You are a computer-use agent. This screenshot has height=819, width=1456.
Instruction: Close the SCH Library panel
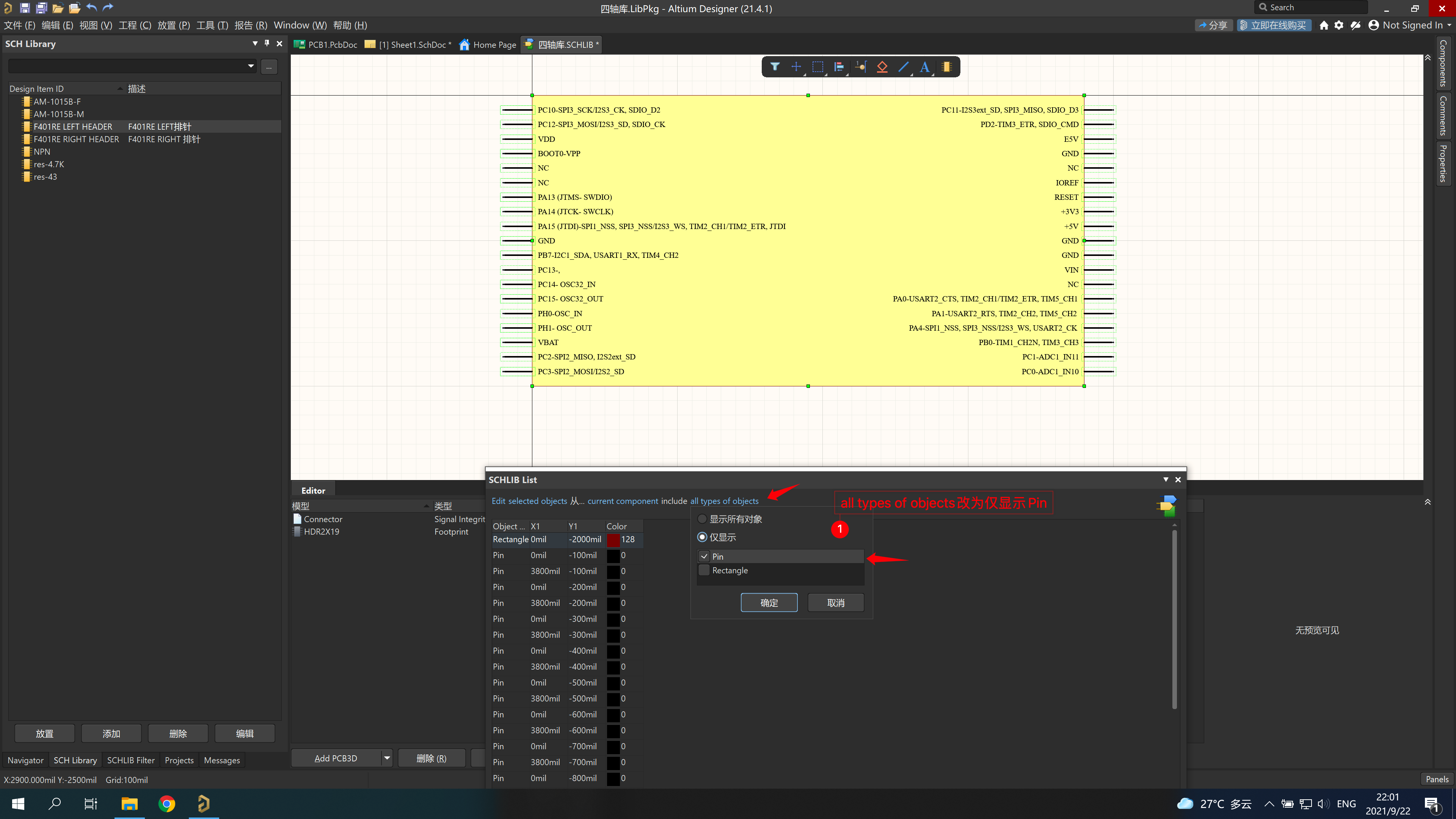(279, 44)
